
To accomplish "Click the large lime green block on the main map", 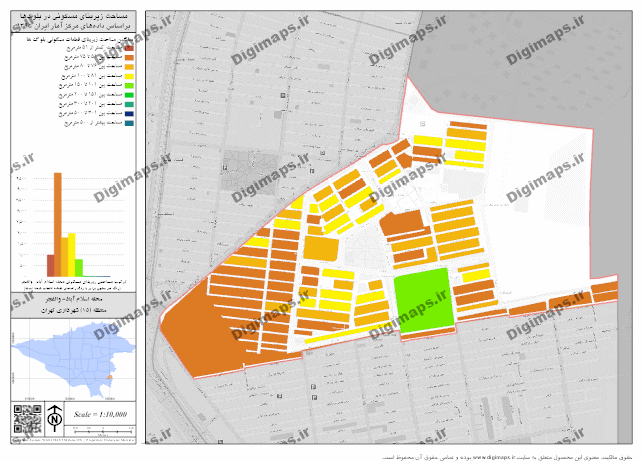I will coord(424,300).
